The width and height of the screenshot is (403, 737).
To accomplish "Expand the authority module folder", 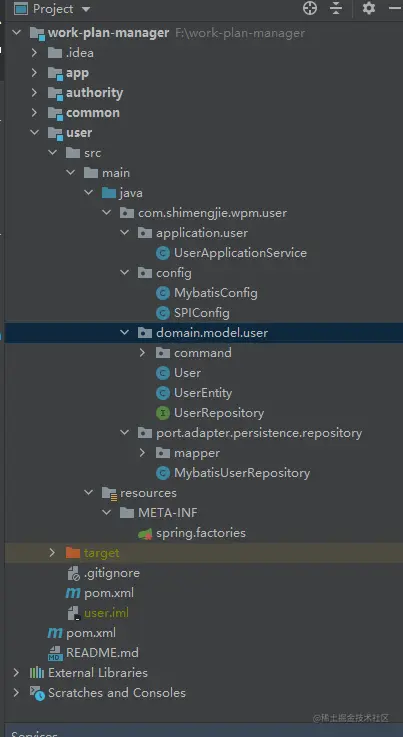I will pyautogui.click(x=34, y=93).
